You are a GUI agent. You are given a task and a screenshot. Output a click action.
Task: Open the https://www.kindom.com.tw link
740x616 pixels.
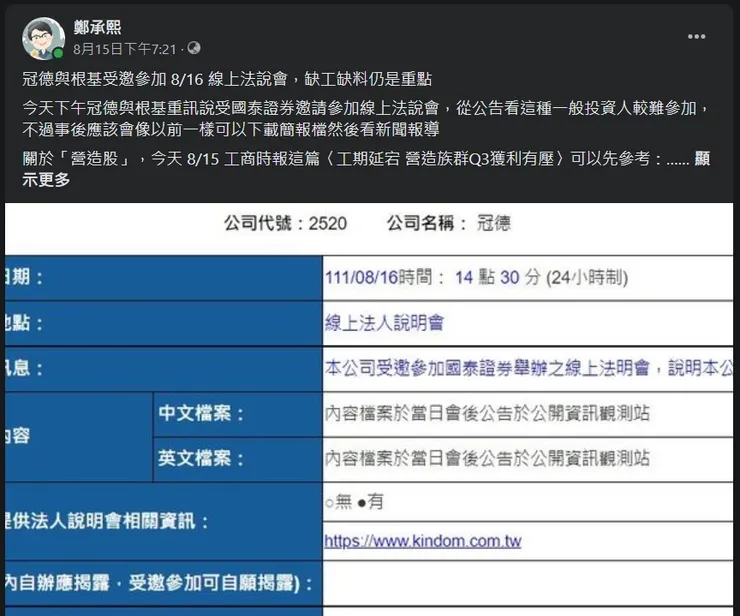(x=422, y=541)
